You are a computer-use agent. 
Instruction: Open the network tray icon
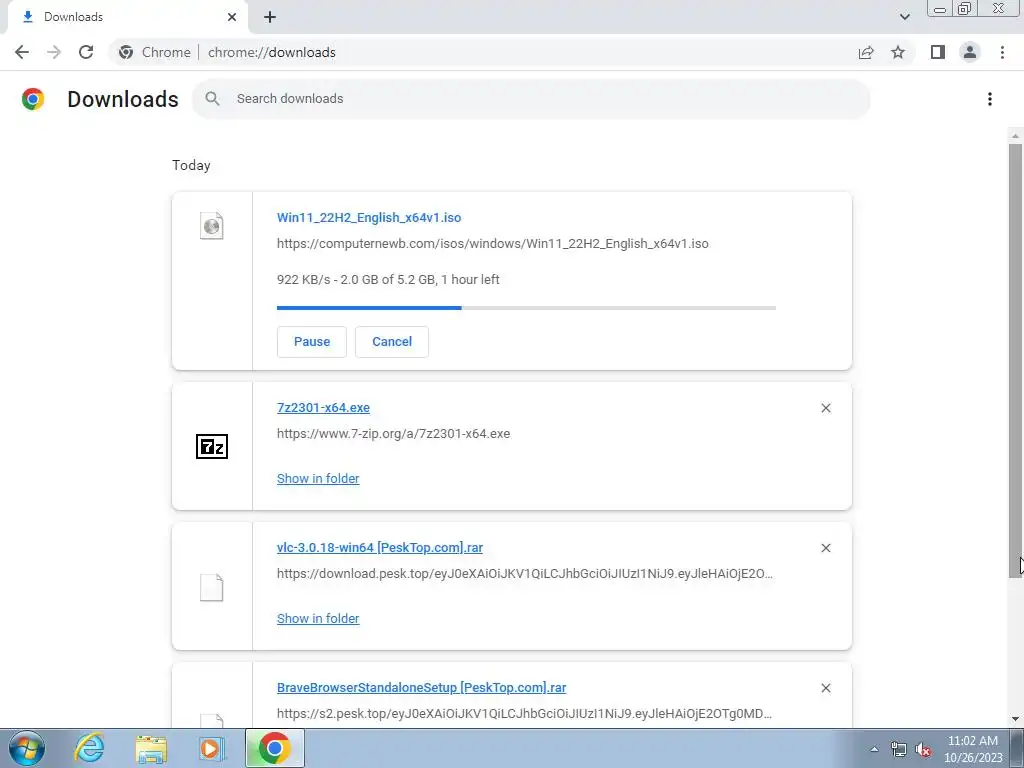click(x=899, y=749)
